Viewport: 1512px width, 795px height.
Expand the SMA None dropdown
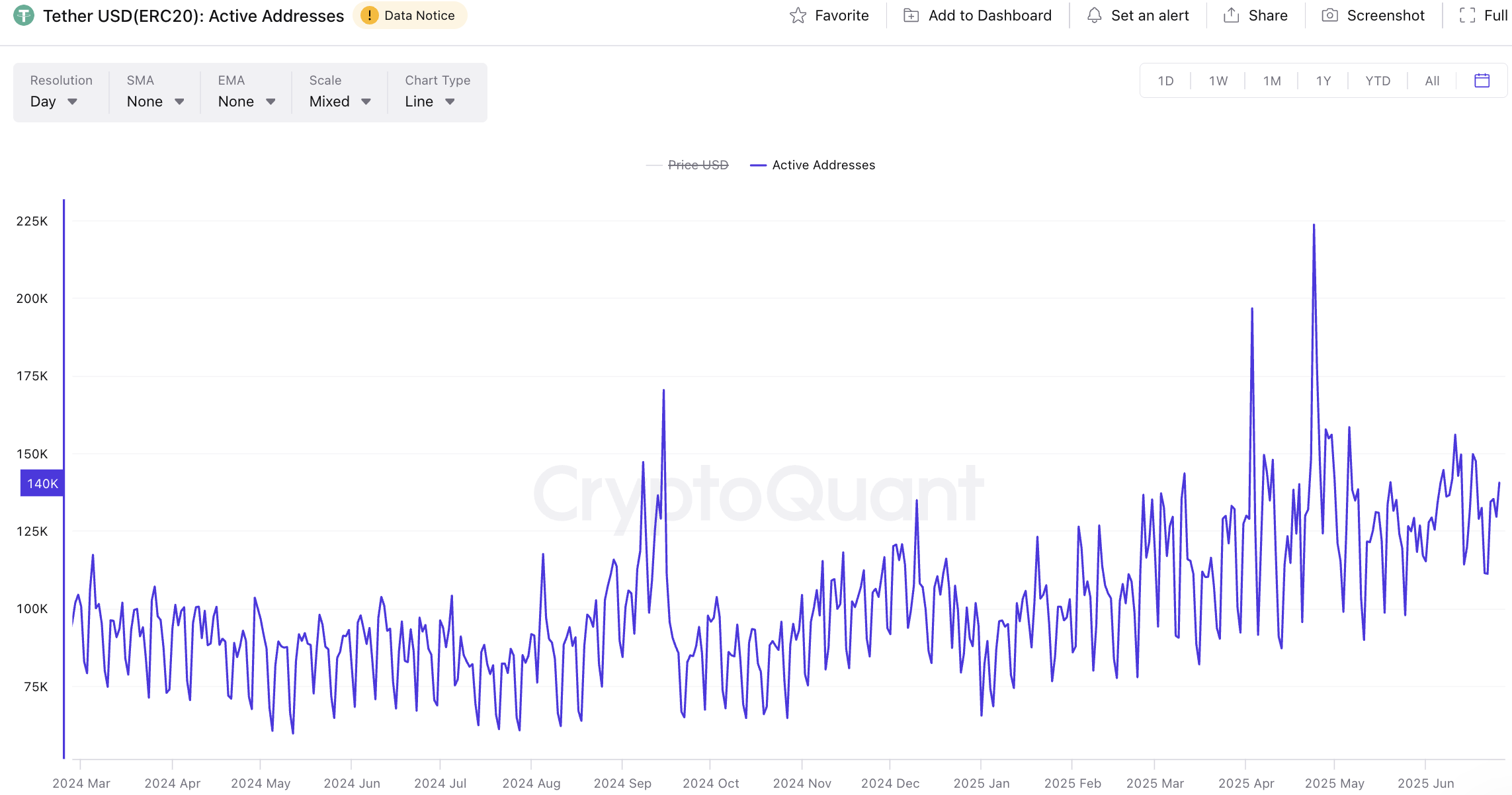click(x=155, y=102)
